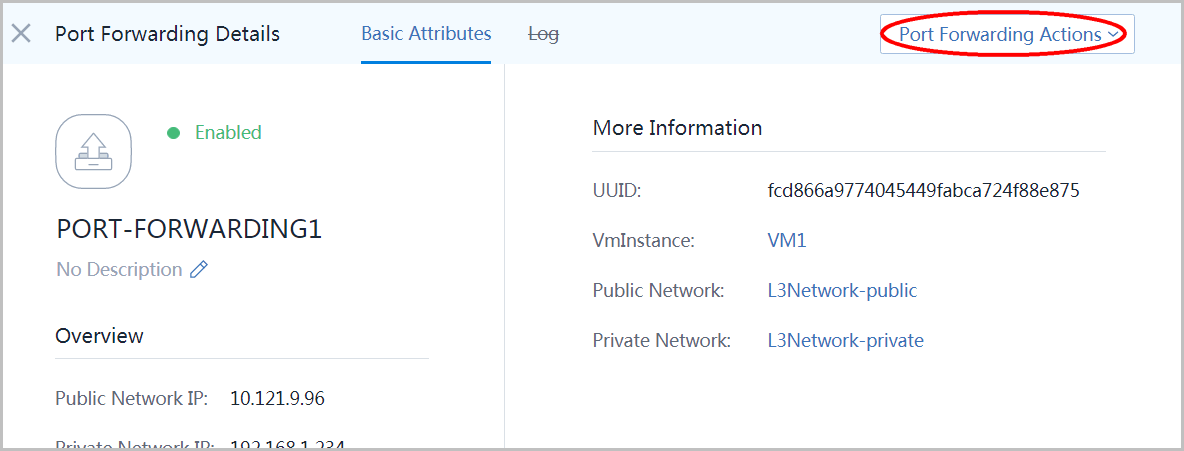Image resolution: width=1184 pixels, height=451 pixels.
Task: Click the No Description placeholder text
Action: tap(119, 270)
